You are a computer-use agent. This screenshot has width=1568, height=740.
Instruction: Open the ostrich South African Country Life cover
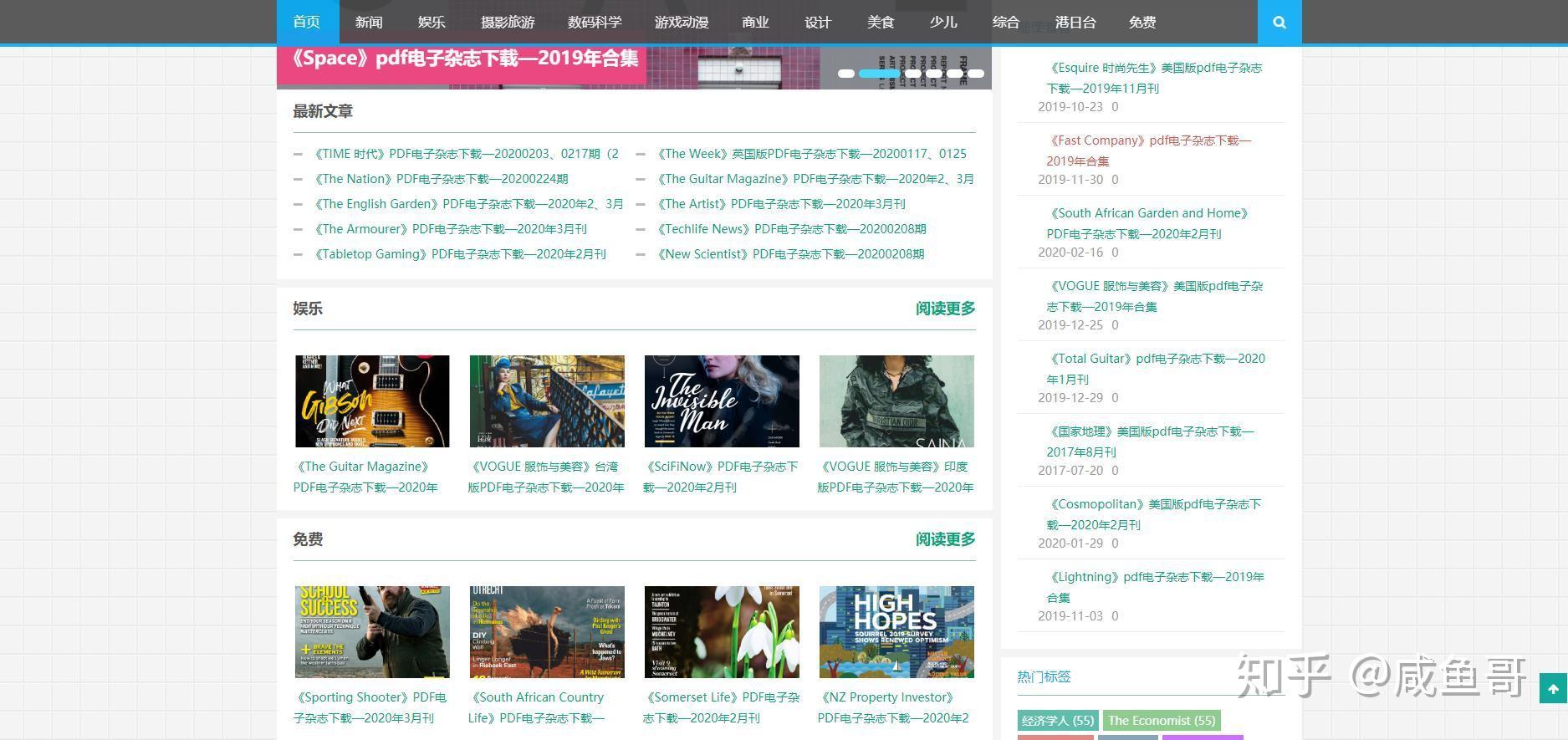pos(547,632)
